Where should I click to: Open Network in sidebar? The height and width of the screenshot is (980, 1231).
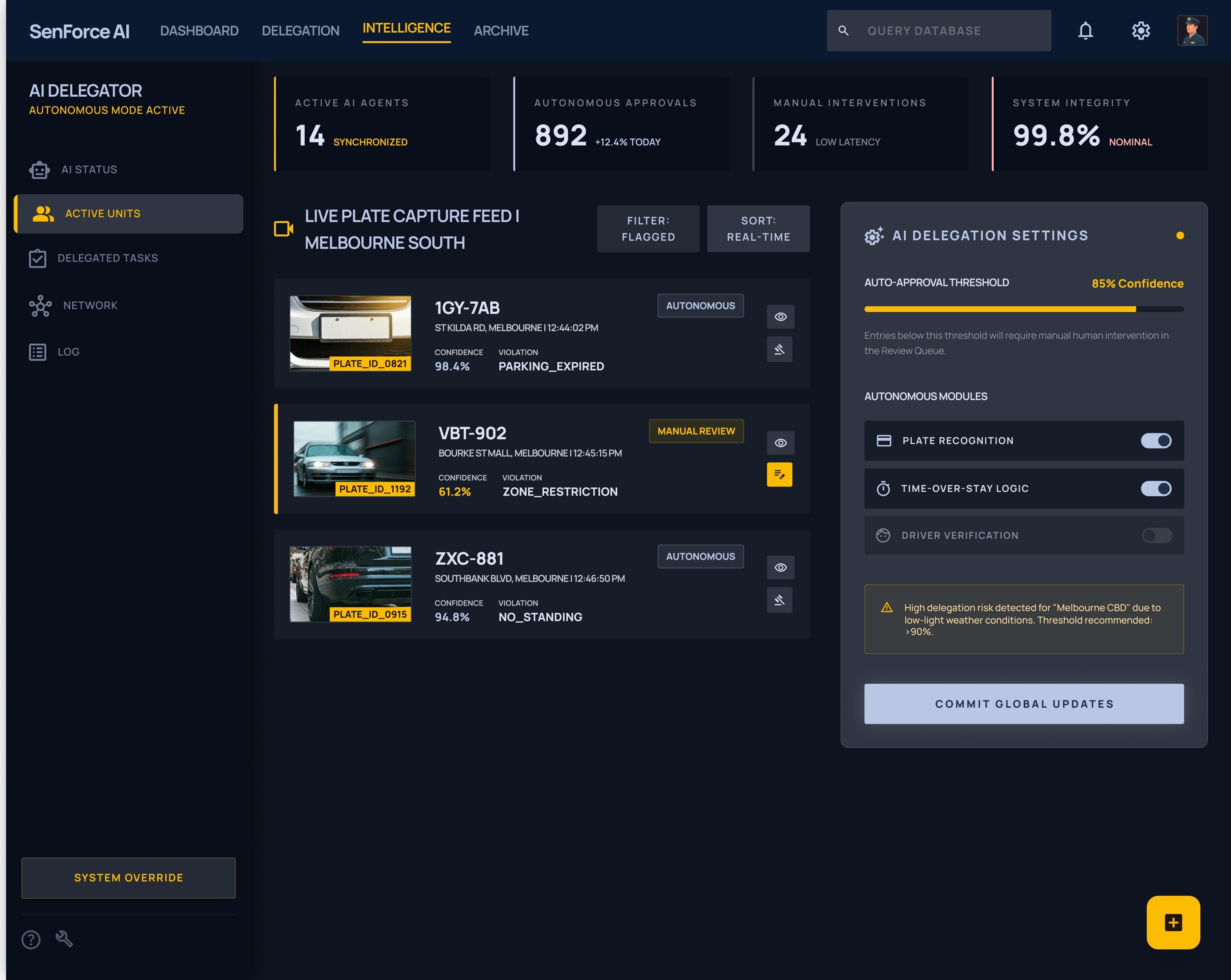[x=129, y=306]
